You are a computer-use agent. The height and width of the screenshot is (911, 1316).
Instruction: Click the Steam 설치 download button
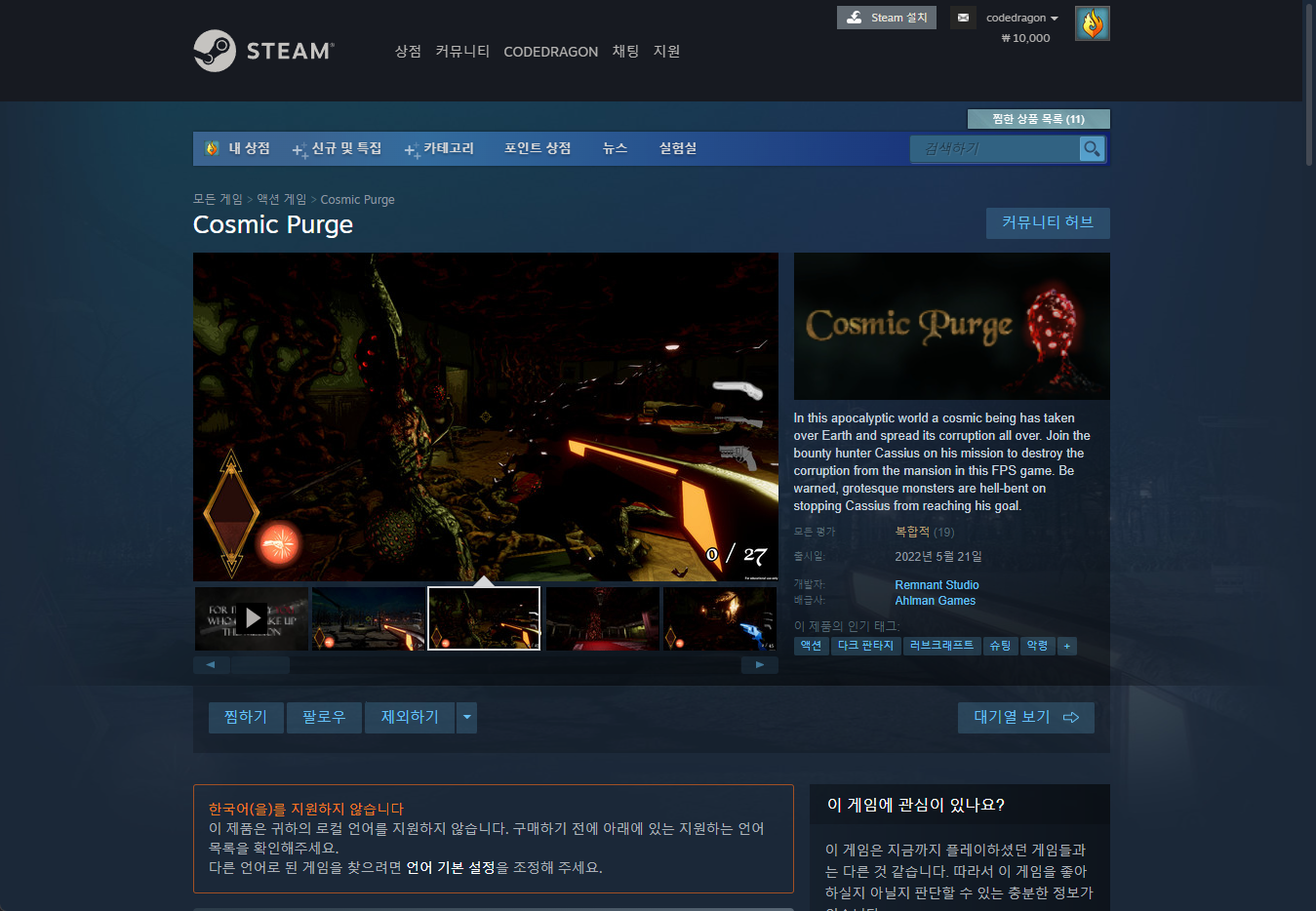click(886, 18)
